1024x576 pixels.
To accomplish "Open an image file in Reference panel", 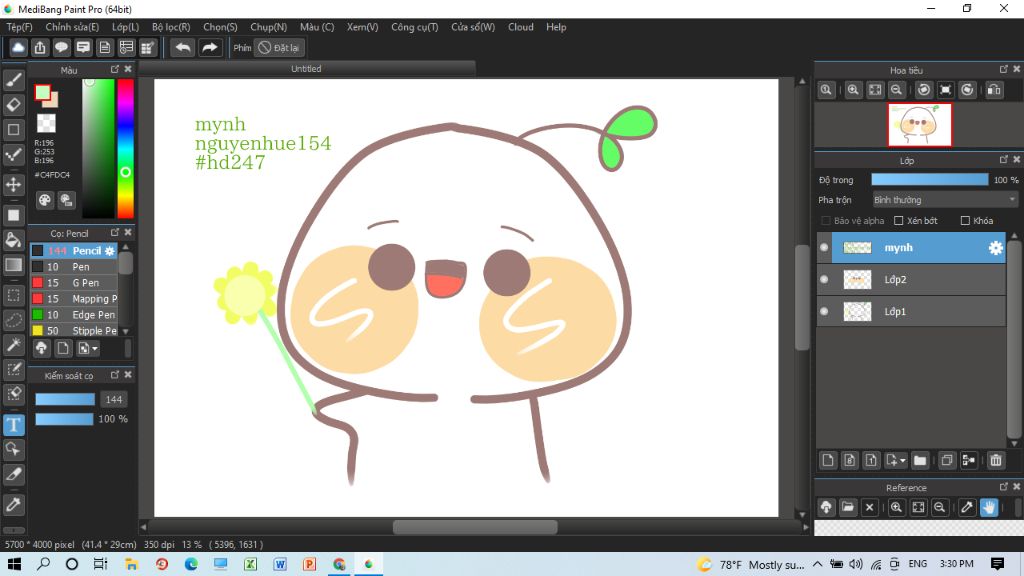I will point(848,507).
